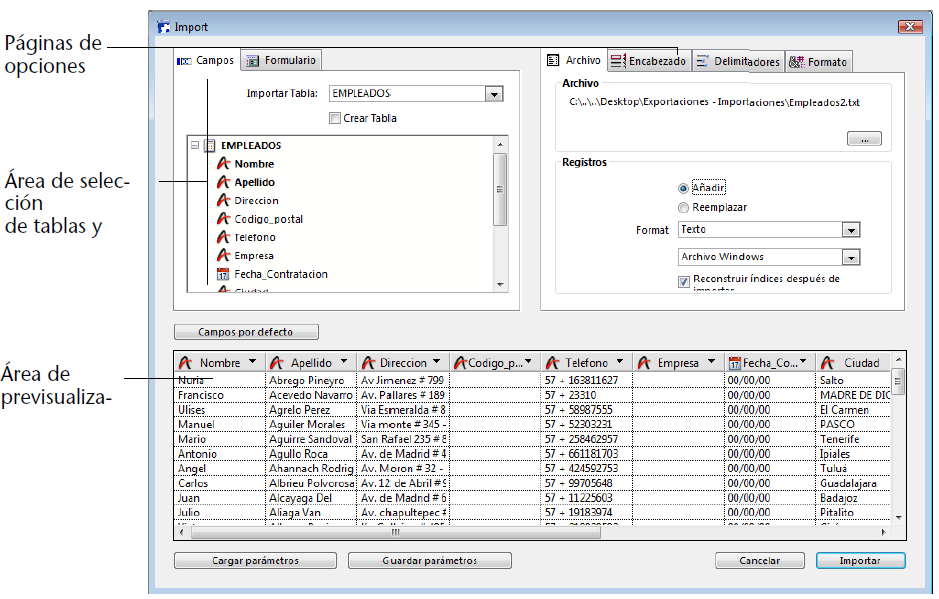This screenshot has width=939, height=599.
Task: Select the Añadir radio button
Action: tap(683, 188)
